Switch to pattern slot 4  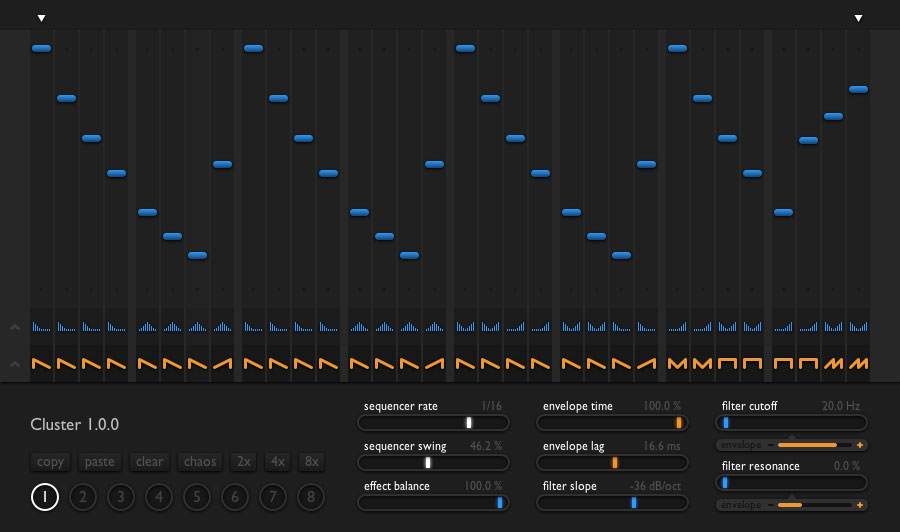click(159, 496)
